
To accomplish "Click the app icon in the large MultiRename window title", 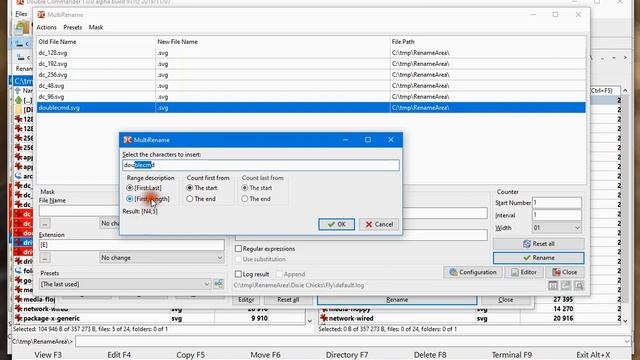I will 41,14.
